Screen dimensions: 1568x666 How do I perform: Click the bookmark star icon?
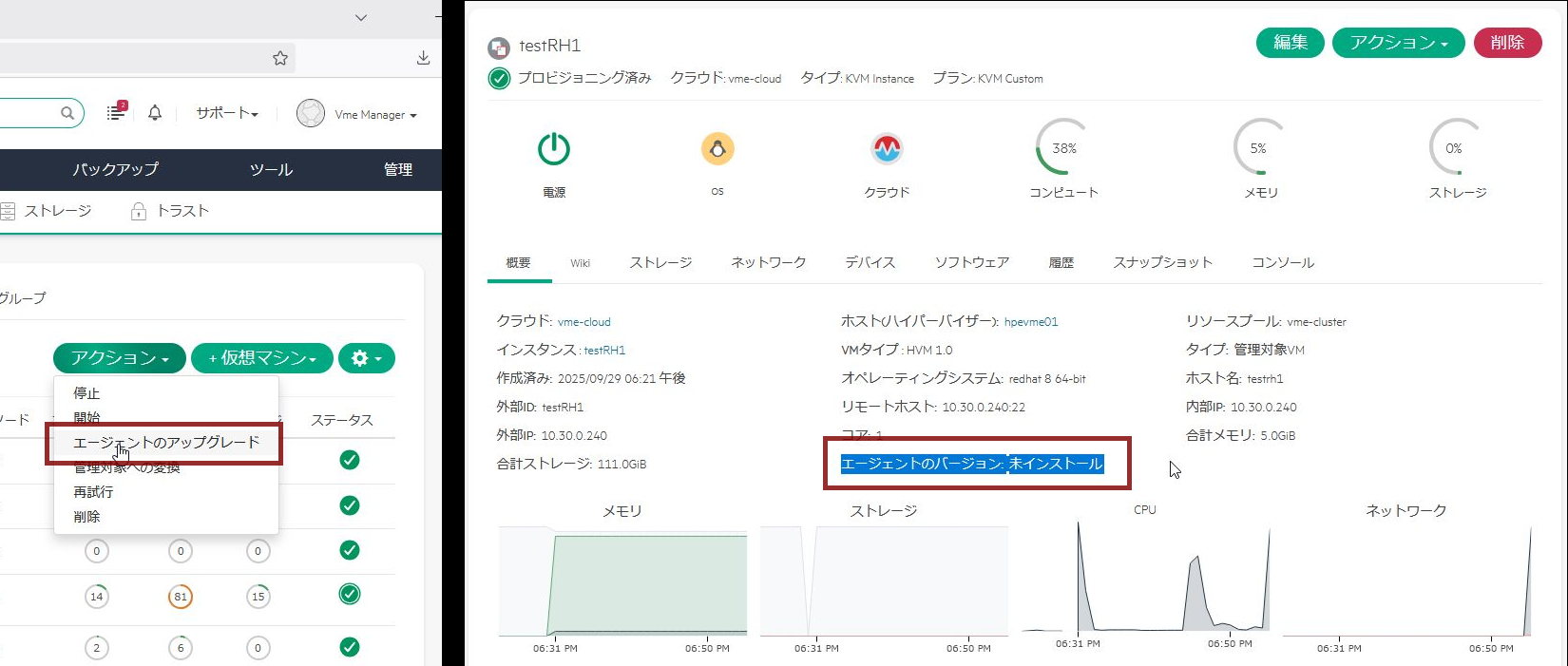279,58
